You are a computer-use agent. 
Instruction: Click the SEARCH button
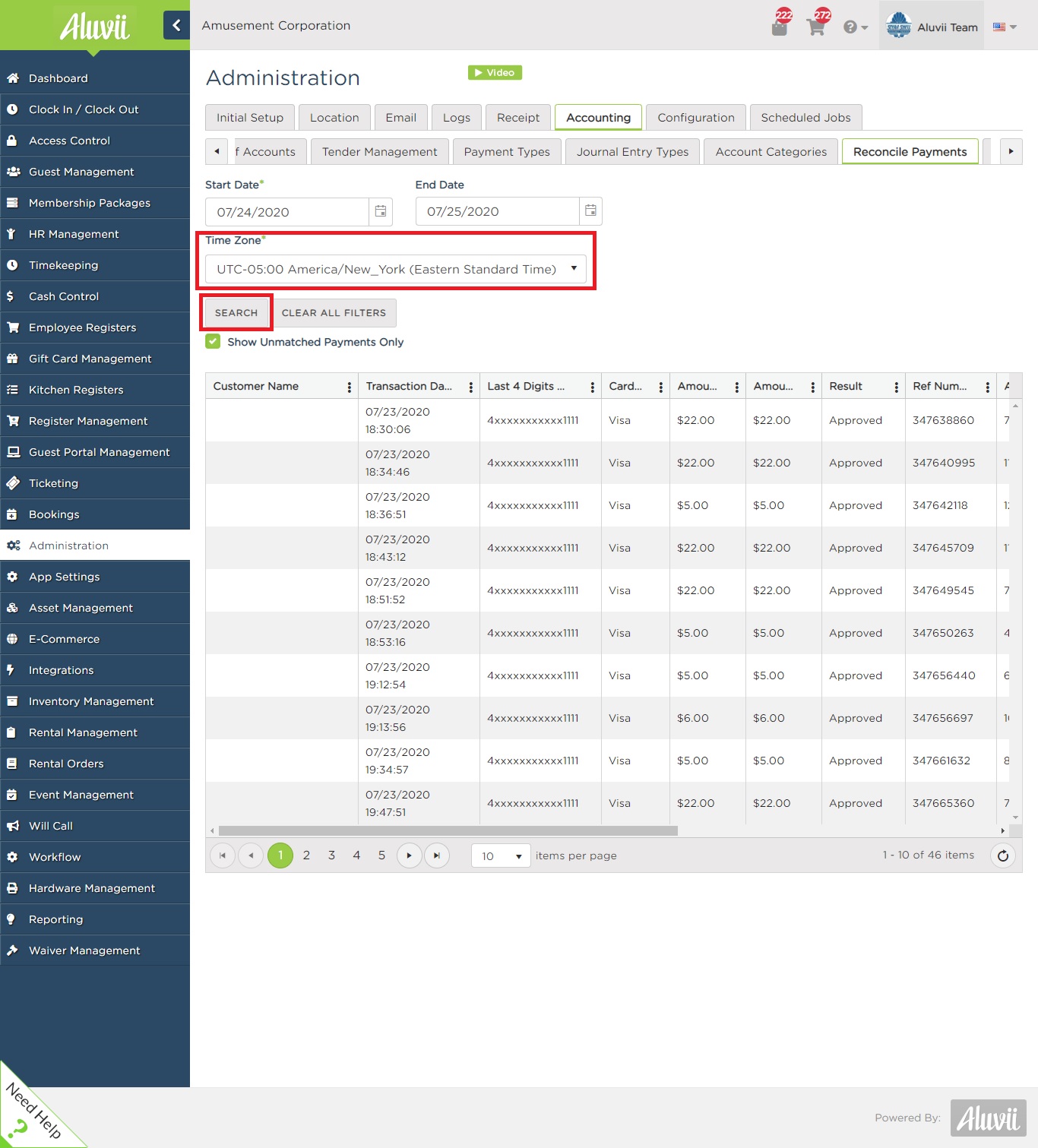point(236,312)
